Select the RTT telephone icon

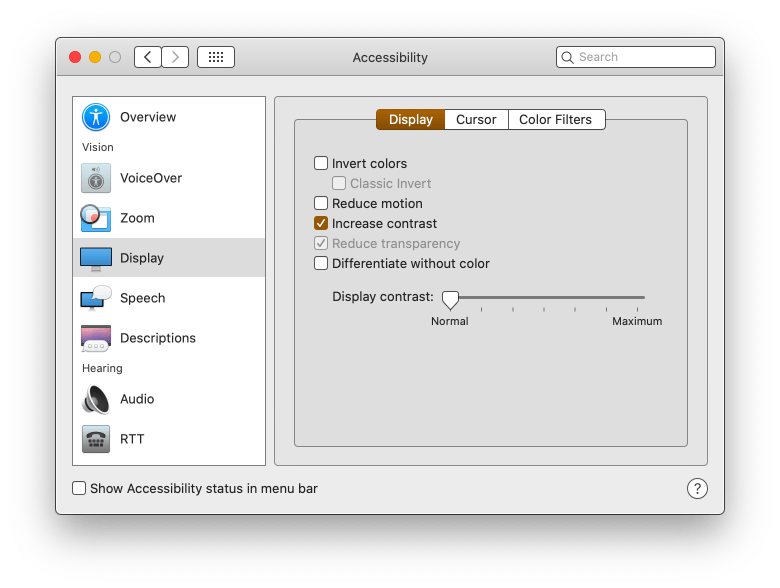(x=96, y=439)
